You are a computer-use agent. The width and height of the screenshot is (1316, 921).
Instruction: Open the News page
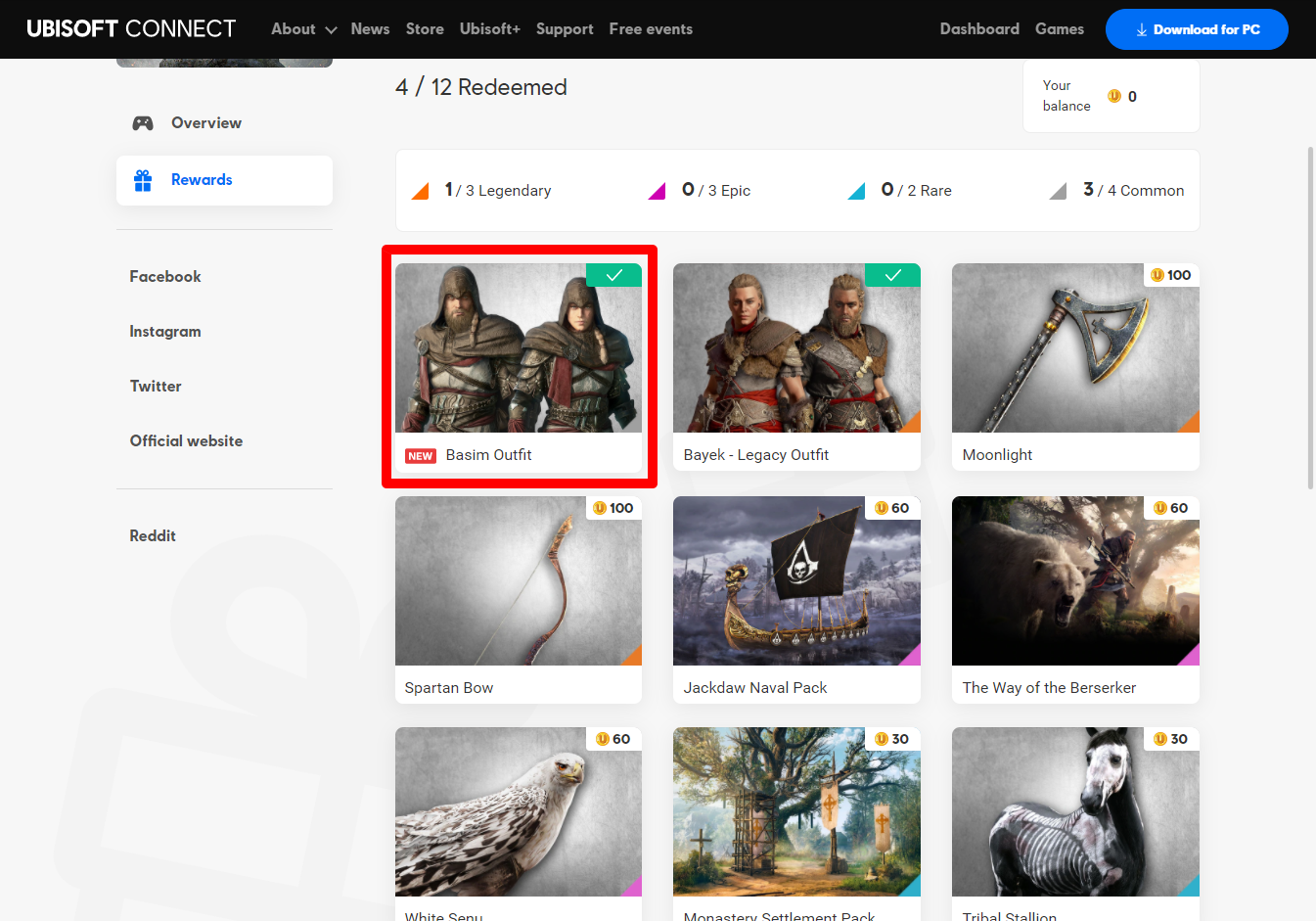[x=370, y=29]
